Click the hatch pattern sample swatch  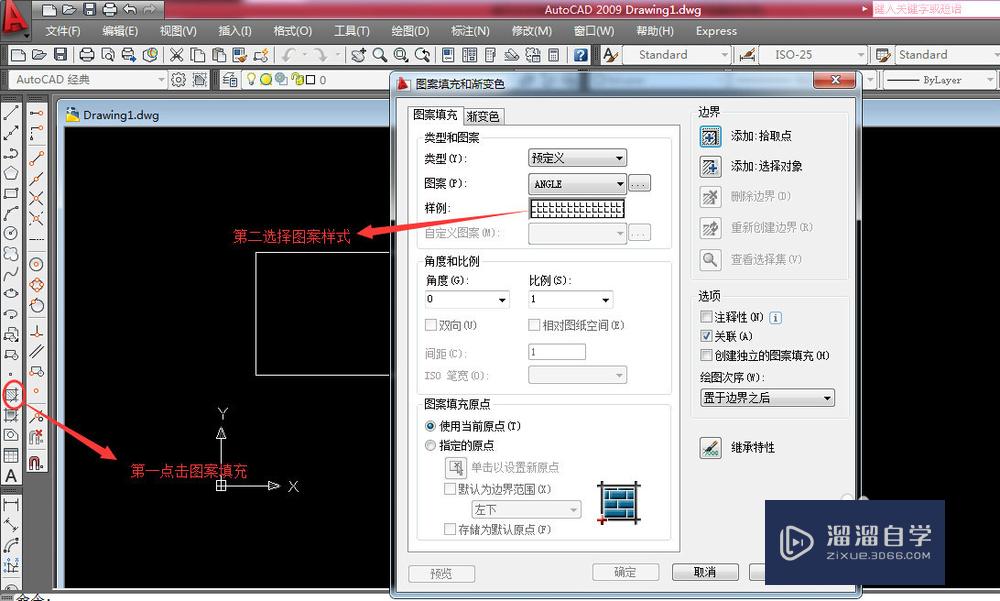[577, 208]
